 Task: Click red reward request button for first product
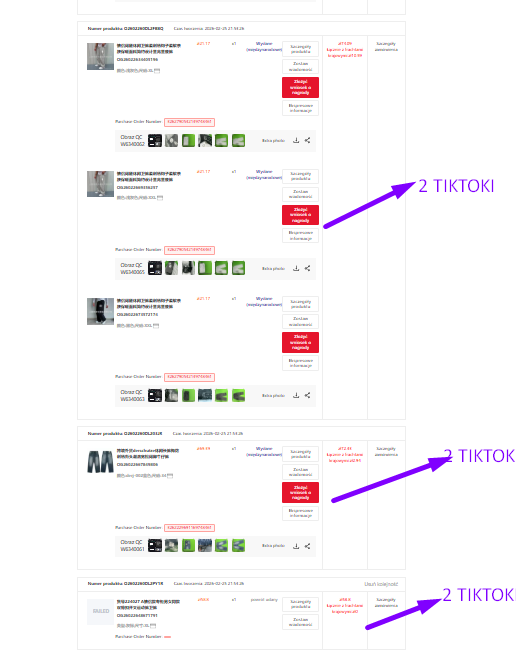pos(300,87)
